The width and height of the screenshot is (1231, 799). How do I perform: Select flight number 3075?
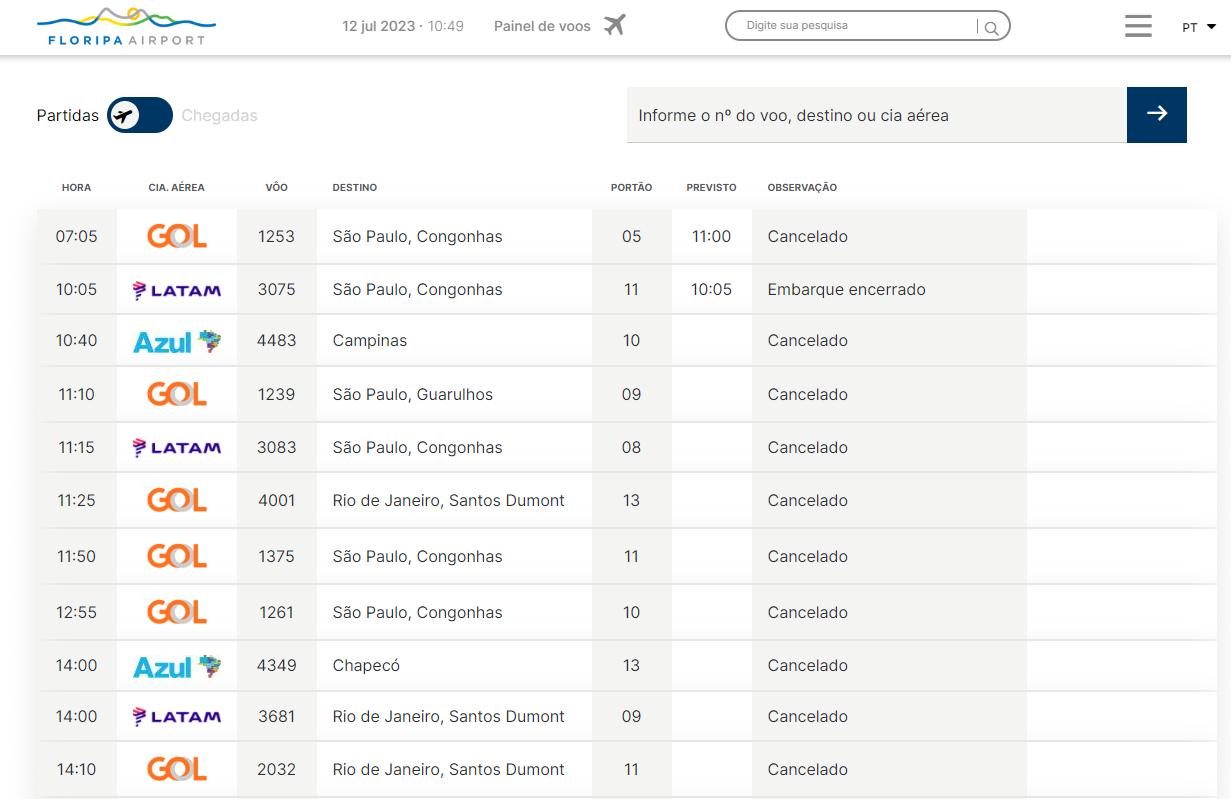276,290
